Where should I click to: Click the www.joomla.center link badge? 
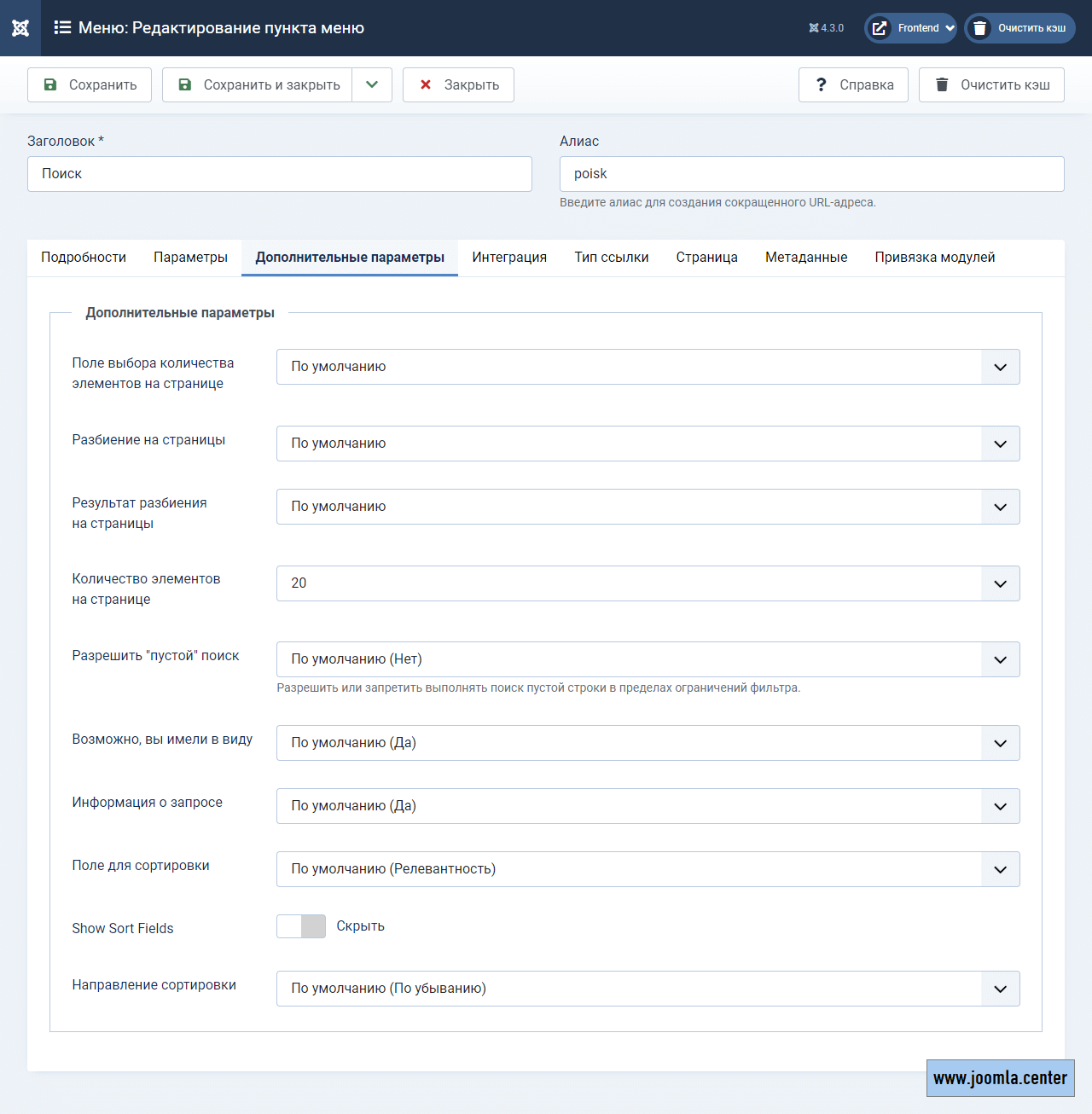tap(1000, 1078)
